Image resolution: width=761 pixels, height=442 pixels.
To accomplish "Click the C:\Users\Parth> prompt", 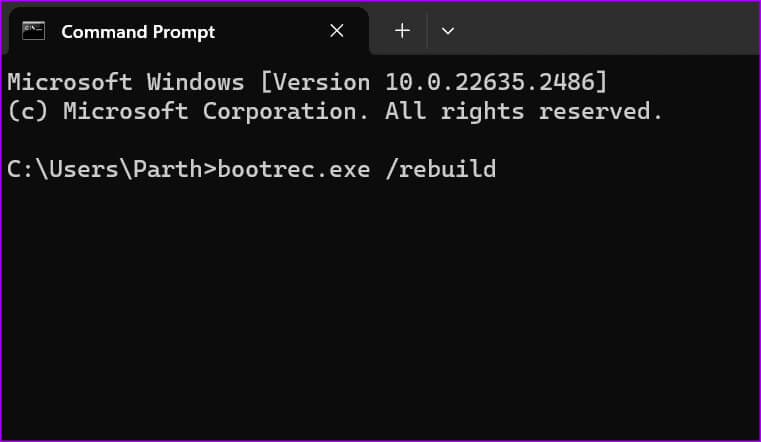I will pos(112,169).
